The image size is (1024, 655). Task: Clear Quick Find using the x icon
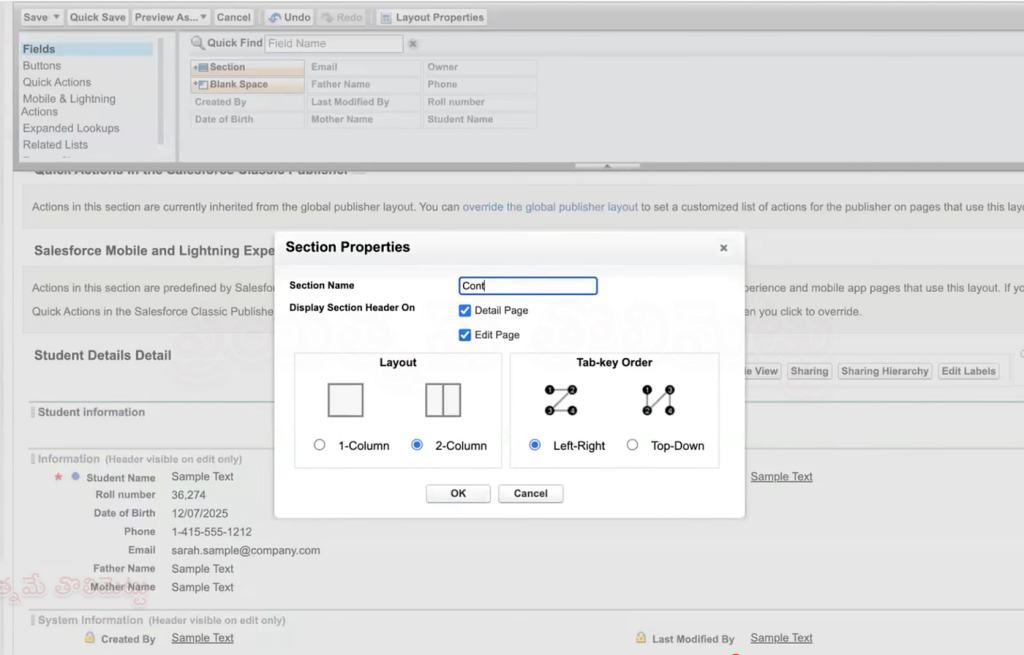point(413,44)
